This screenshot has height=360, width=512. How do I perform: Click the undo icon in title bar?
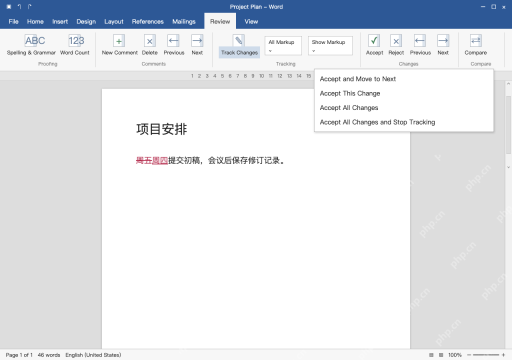click(x=20, y=7)
